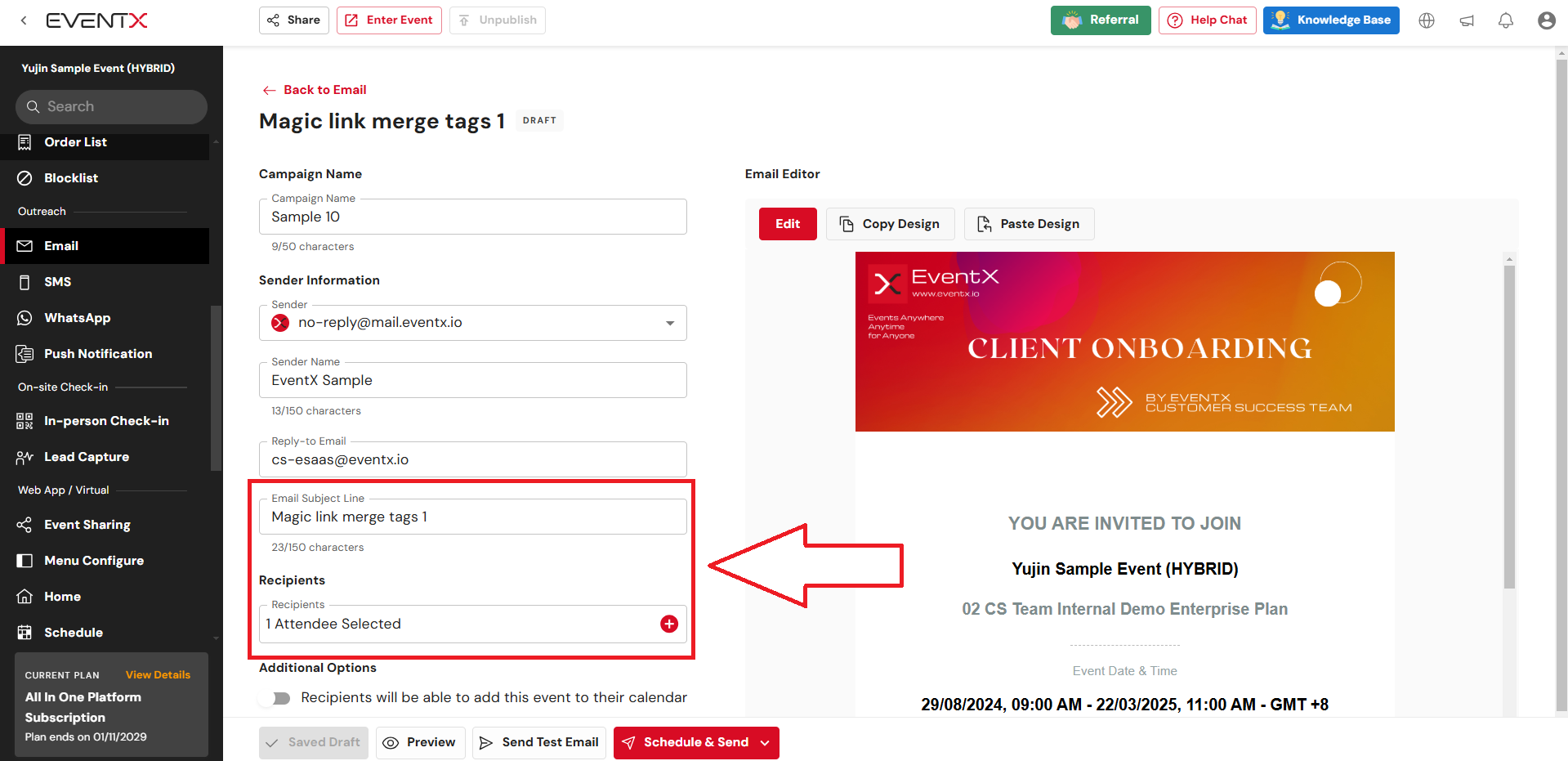This screenshot has height=761, width=1568.
Task: Open the Knowledge Base
Action: point(1331,20)
